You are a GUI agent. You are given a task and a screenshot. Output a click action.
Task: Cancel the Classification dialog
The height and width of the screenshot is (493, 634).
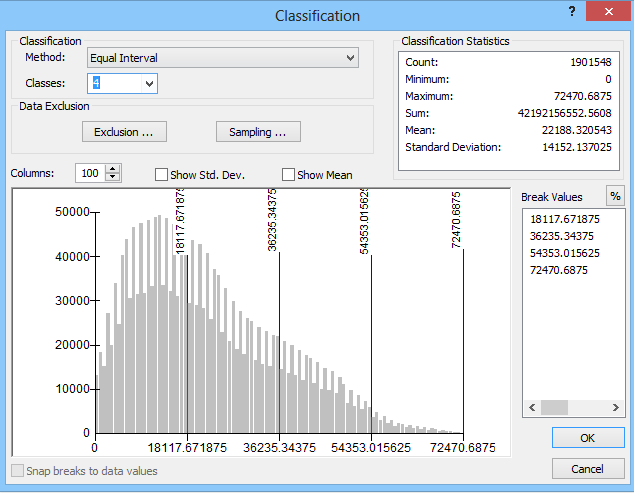[587, 469]
